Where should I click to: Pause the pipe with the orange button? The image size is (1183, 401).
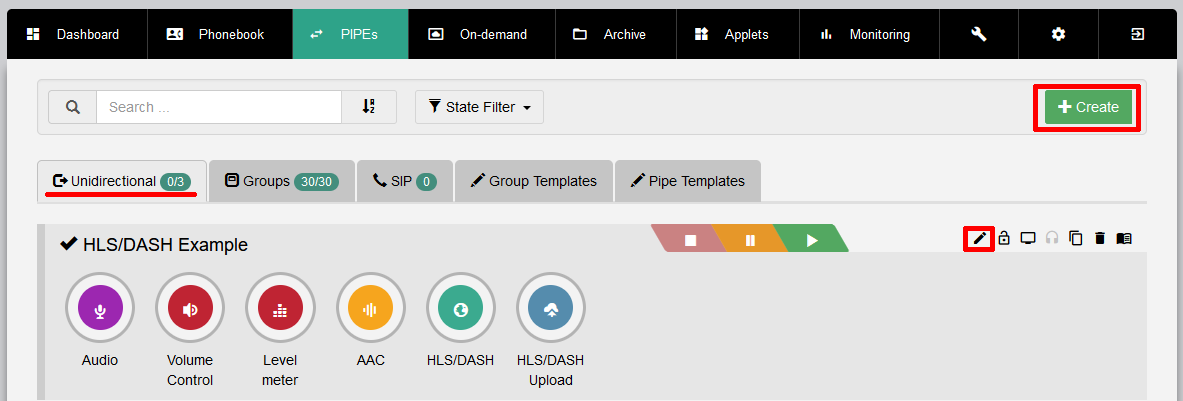(x=750, y=240)
